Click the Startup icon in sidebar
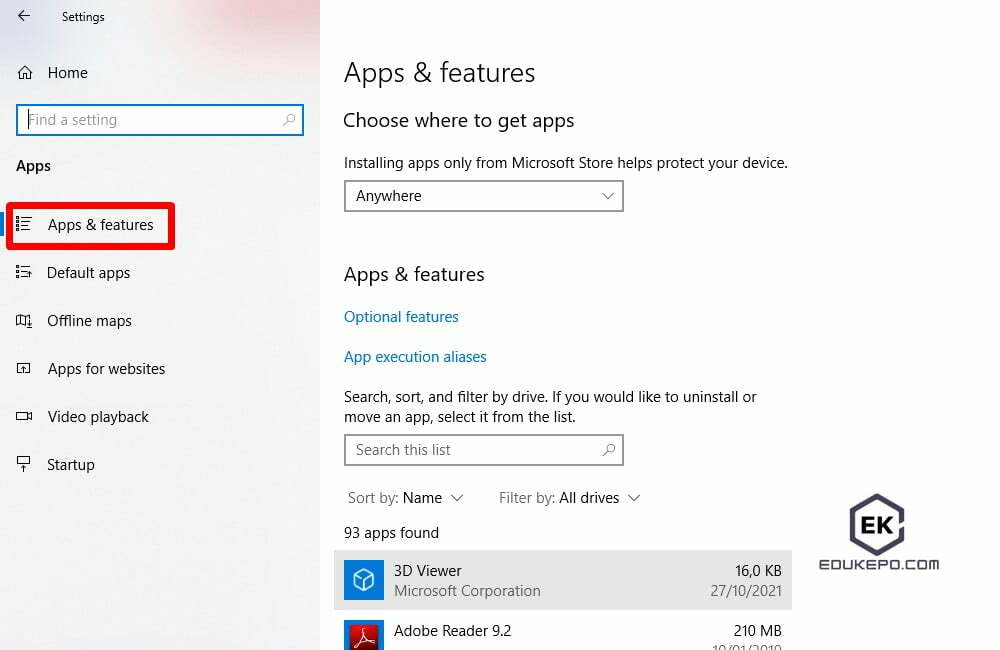This screenshot has height=650, width=1000. (x=24, y=465)
